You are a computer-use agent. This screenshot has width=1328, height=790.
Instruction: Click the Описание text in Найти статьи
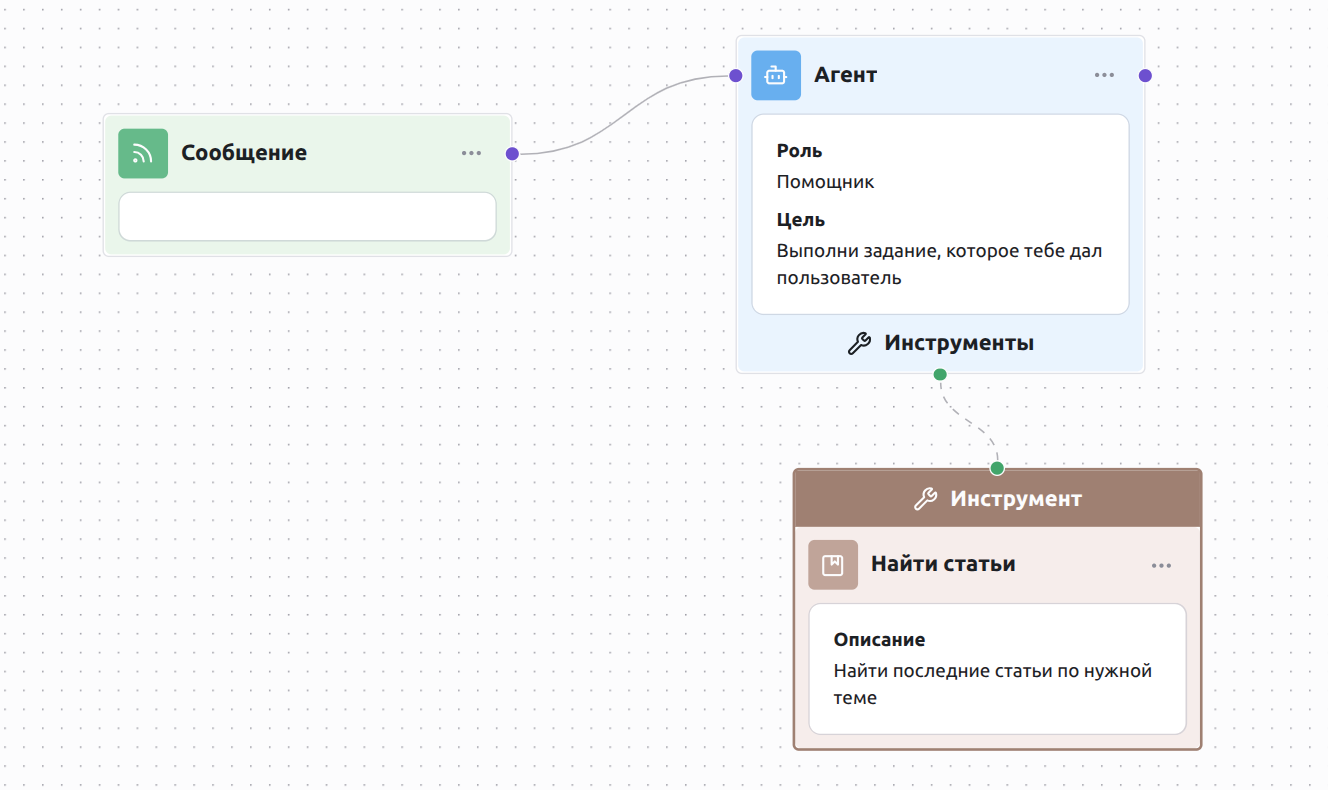click(x=993, y=684)
